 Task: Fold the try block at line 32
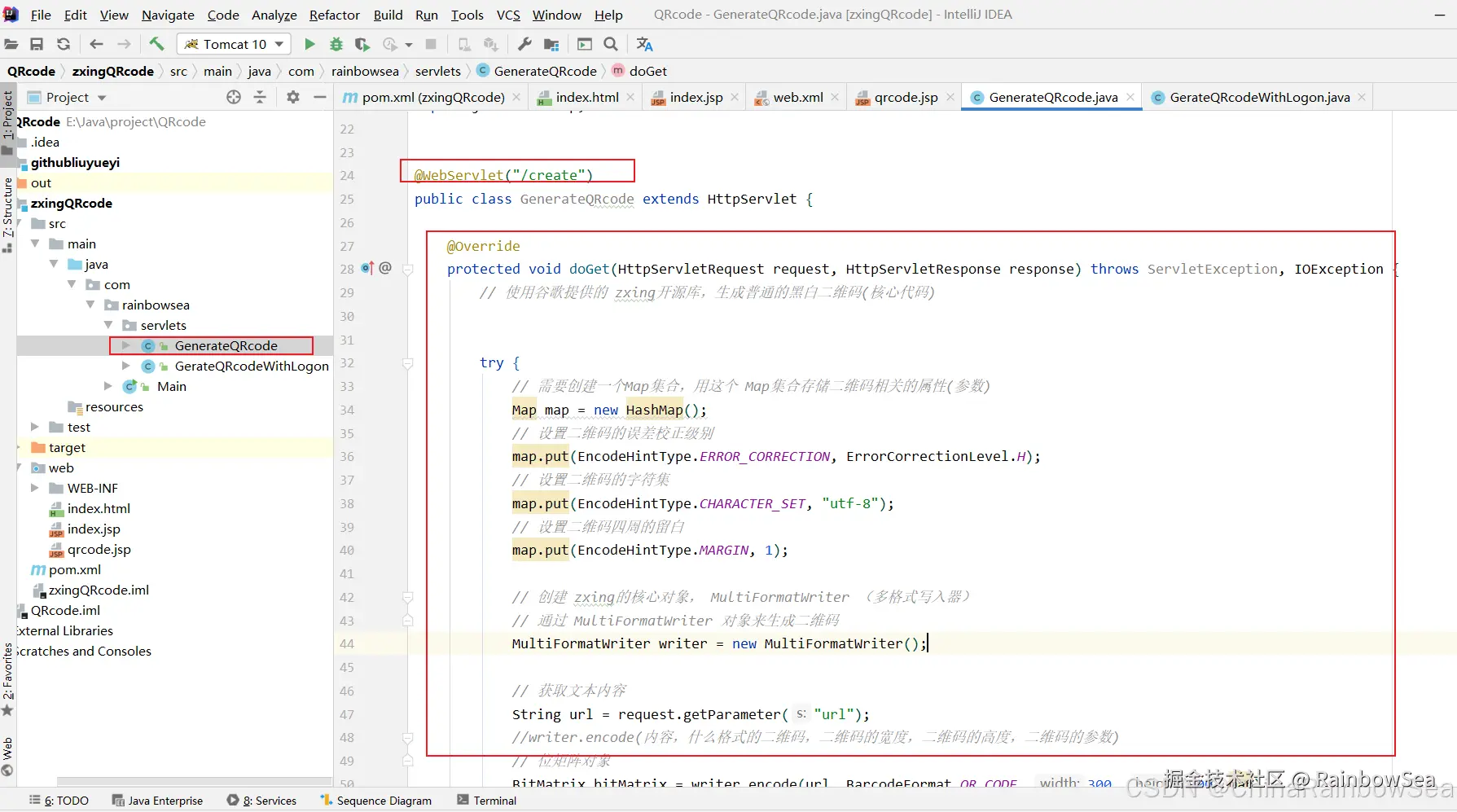click(x=408, y=363)
